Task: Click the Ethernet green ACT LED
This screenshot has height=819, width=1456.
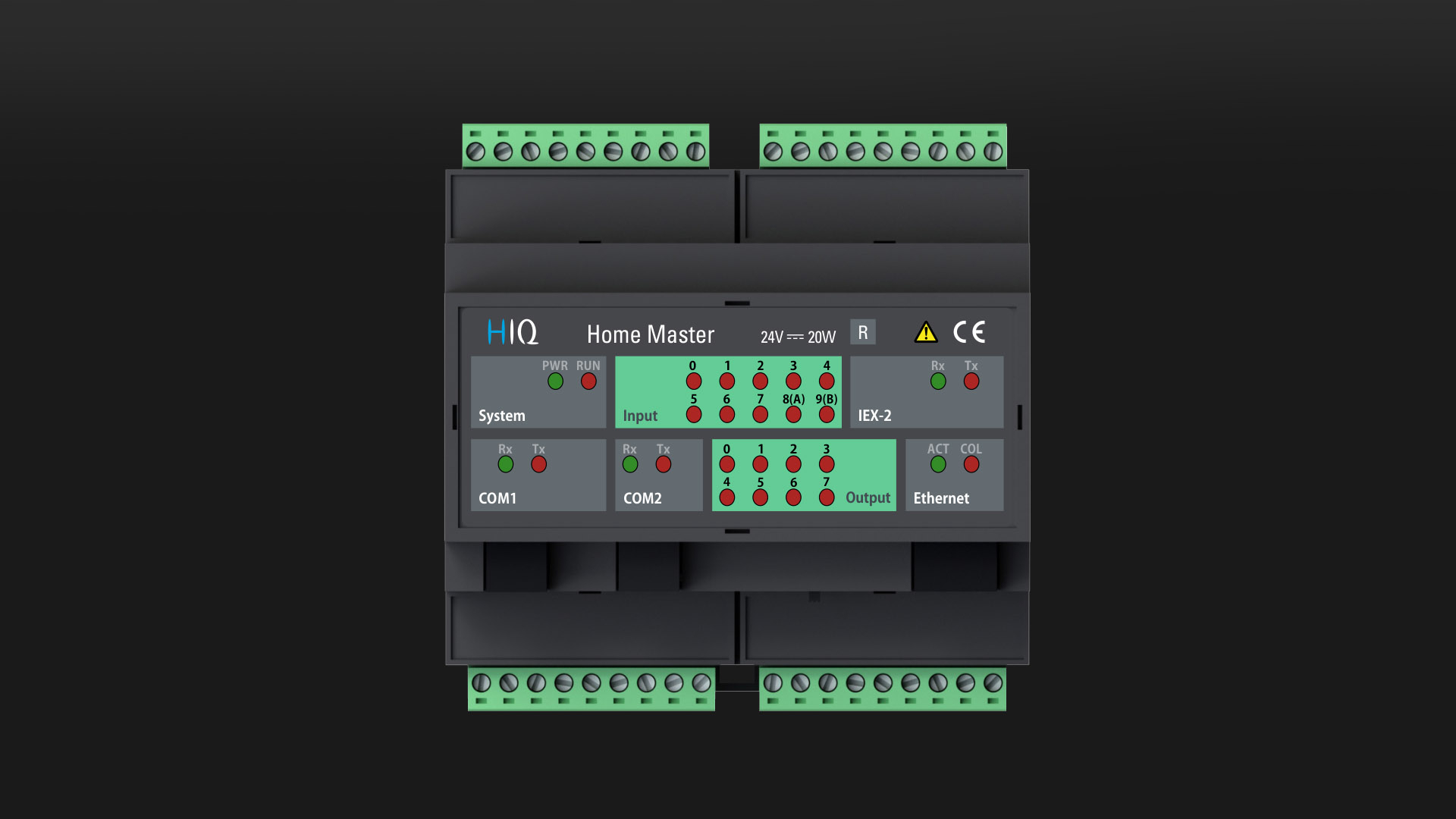Action: (x=938, y=464)
